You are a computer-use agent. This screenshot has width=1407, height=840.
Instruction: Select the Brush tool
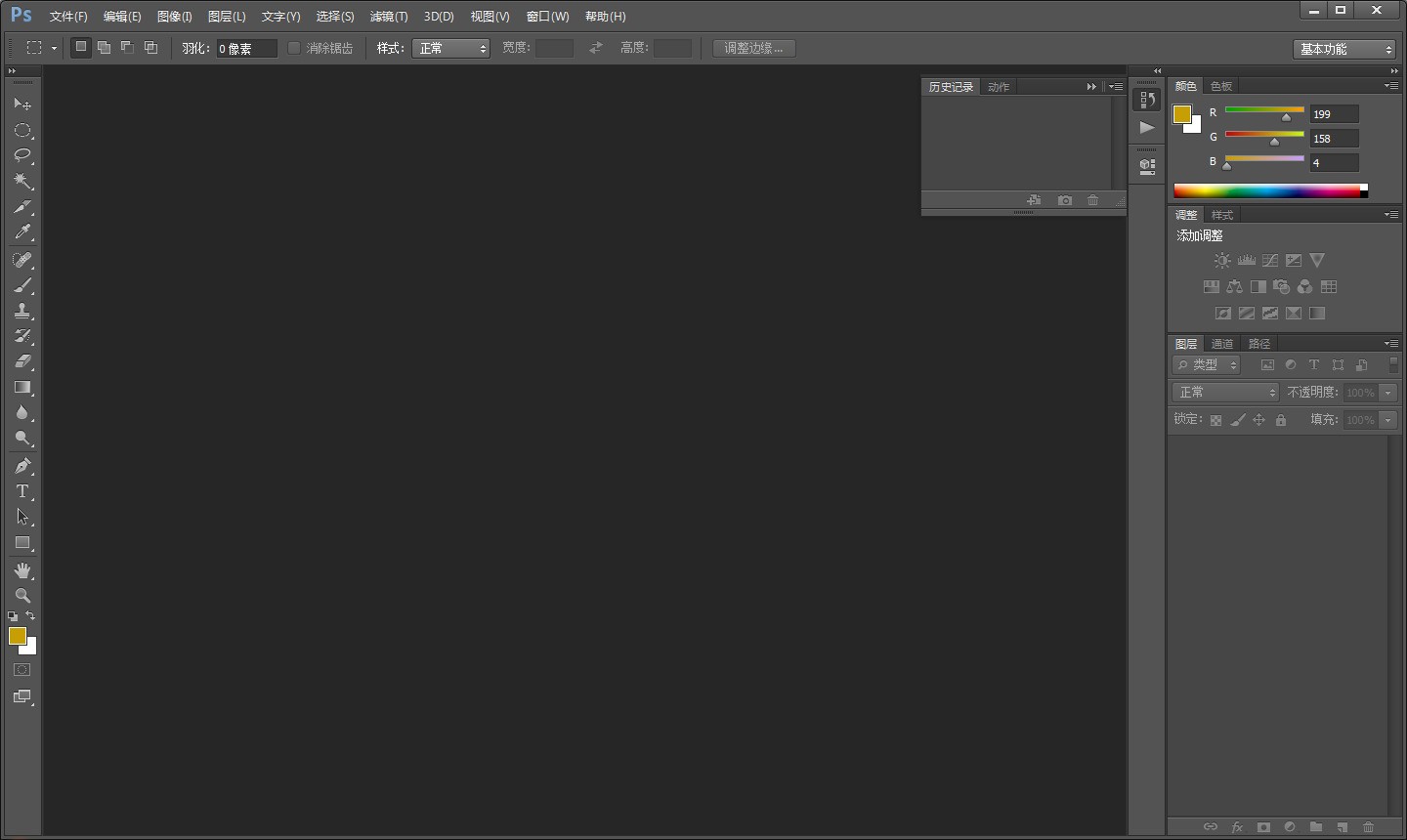coord(21,285)
